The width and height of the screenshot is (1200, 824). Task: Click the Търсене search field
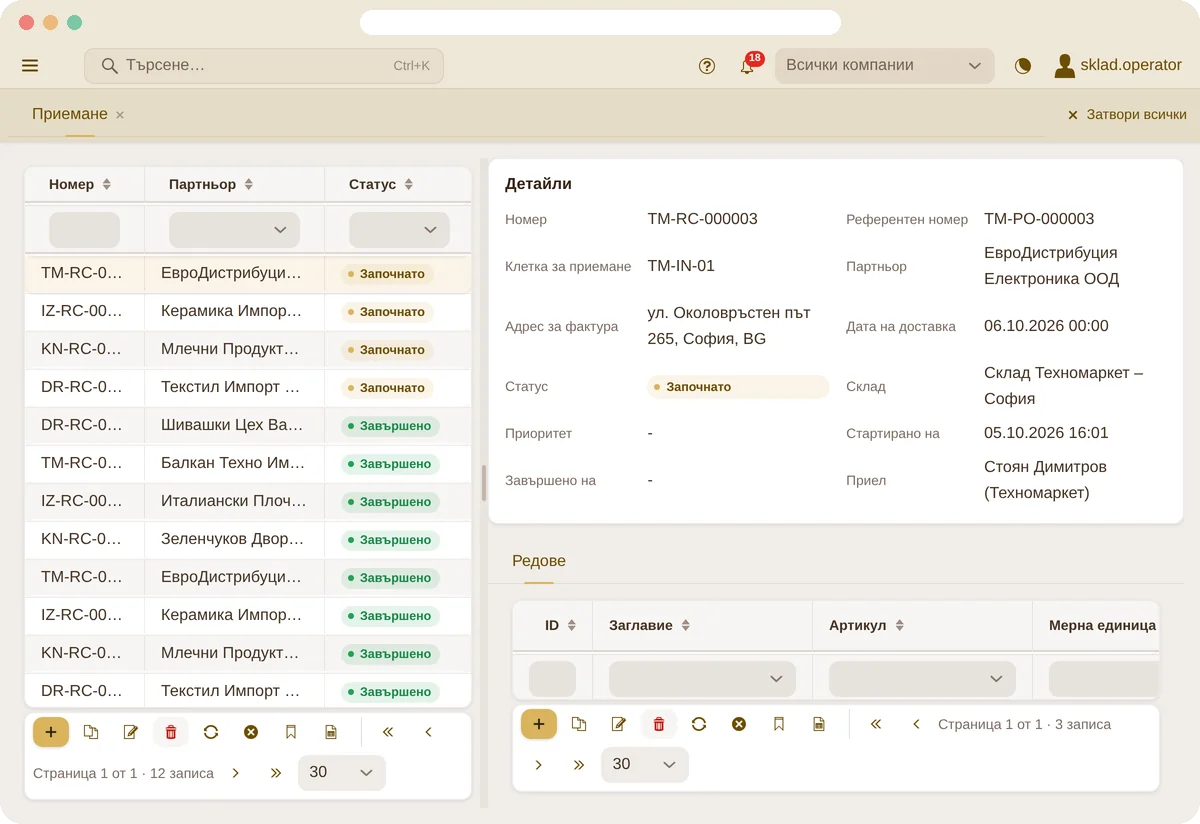[x=264, y=66]
